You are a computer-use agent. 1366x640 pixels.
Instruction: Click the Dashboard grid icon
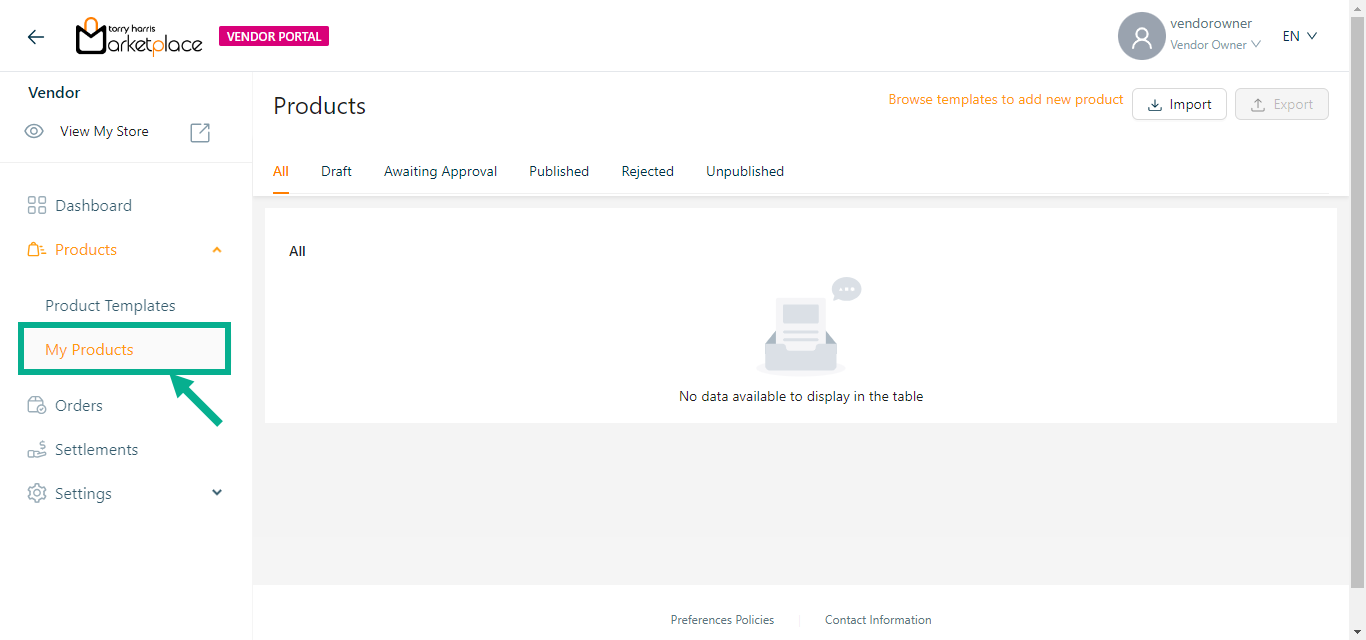[x=37, y=206]
